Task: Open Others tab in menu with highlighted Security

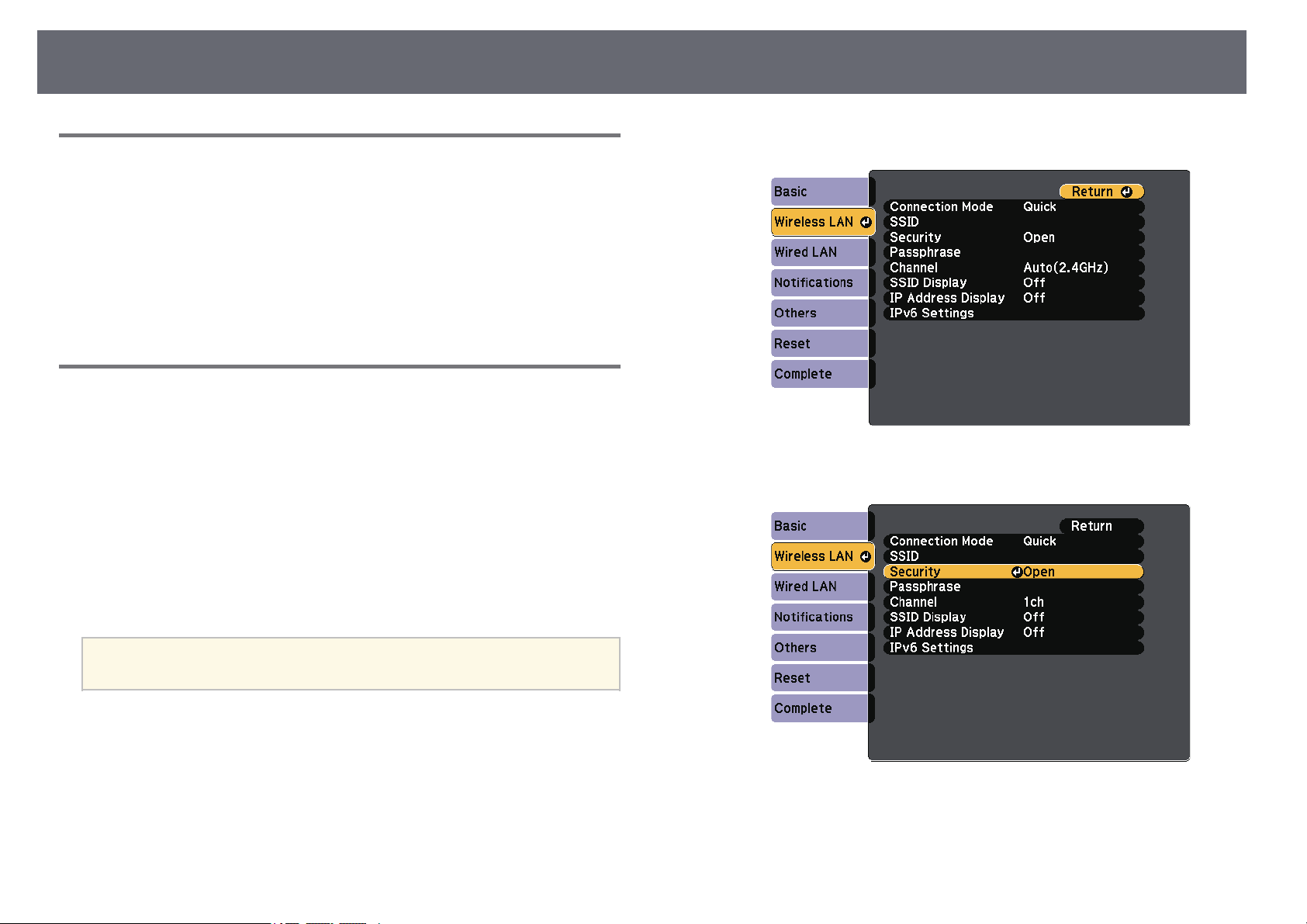Action: coord(820,647)
